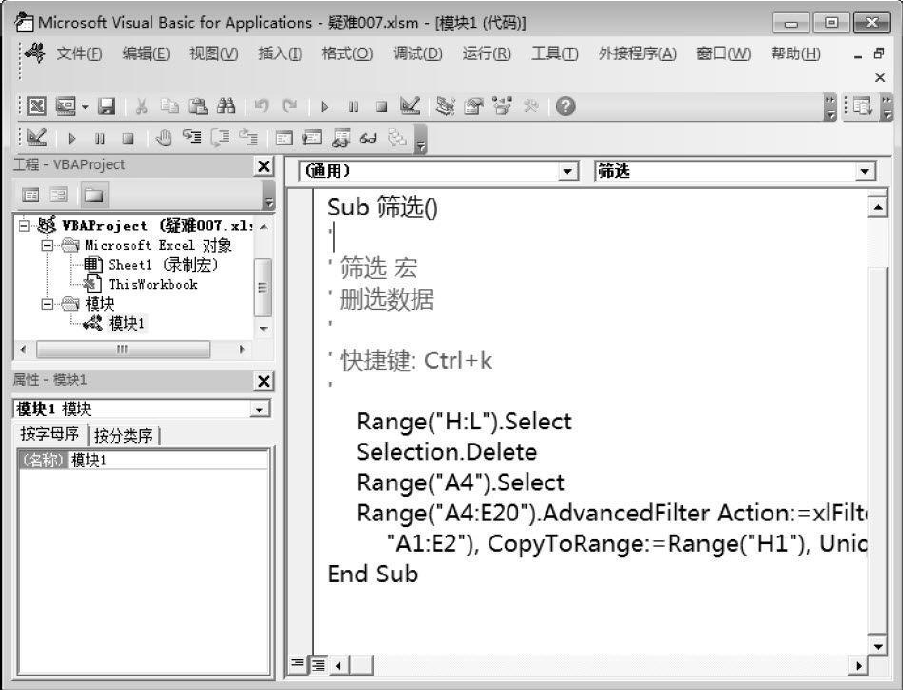This screenshot has height=690, width=903.
Task: Open the 调试(D) menu
Action: [418, 54]
